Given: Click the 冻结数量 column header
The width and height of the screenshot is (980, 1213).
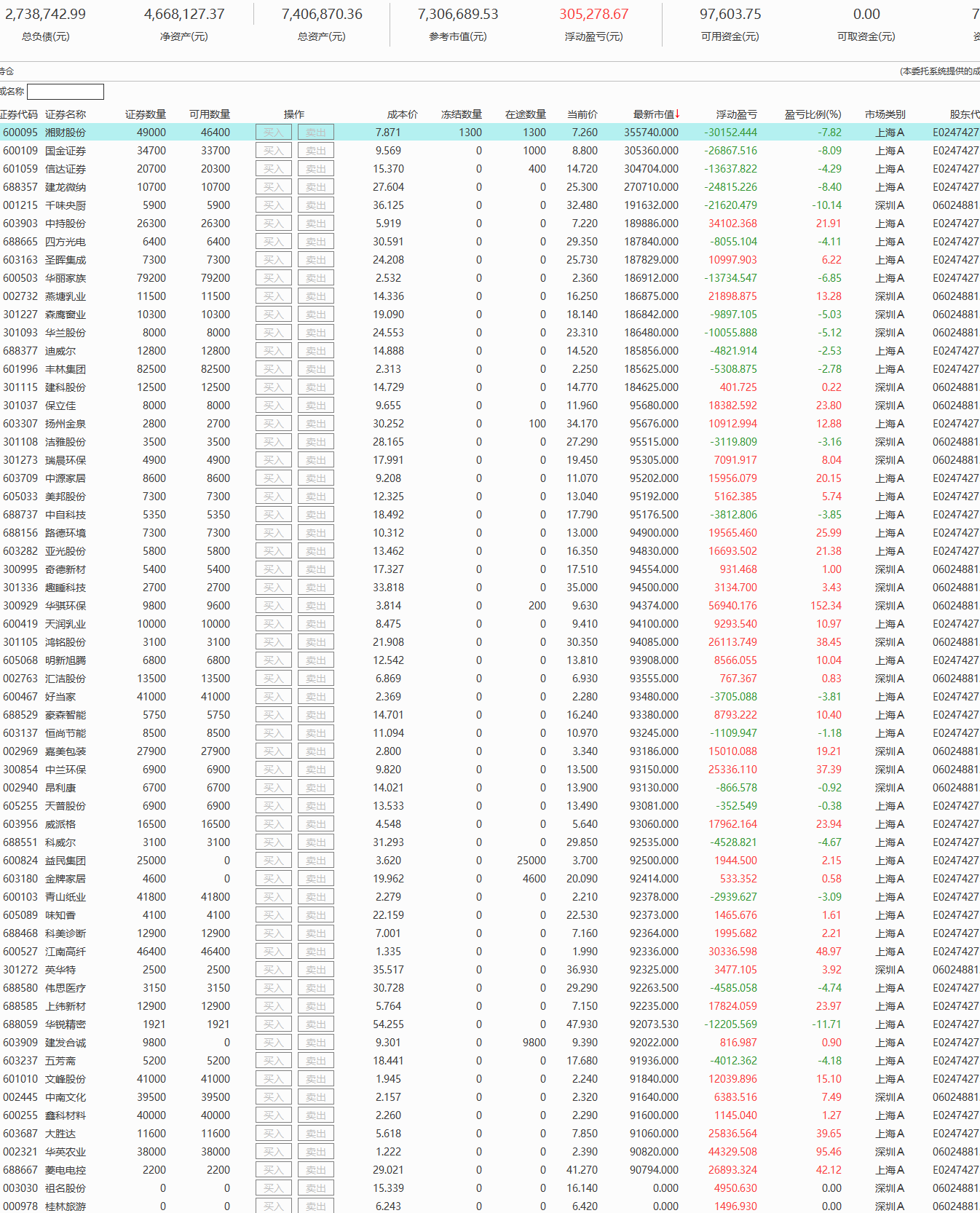Looking at the screenshot, I should 462,114.
